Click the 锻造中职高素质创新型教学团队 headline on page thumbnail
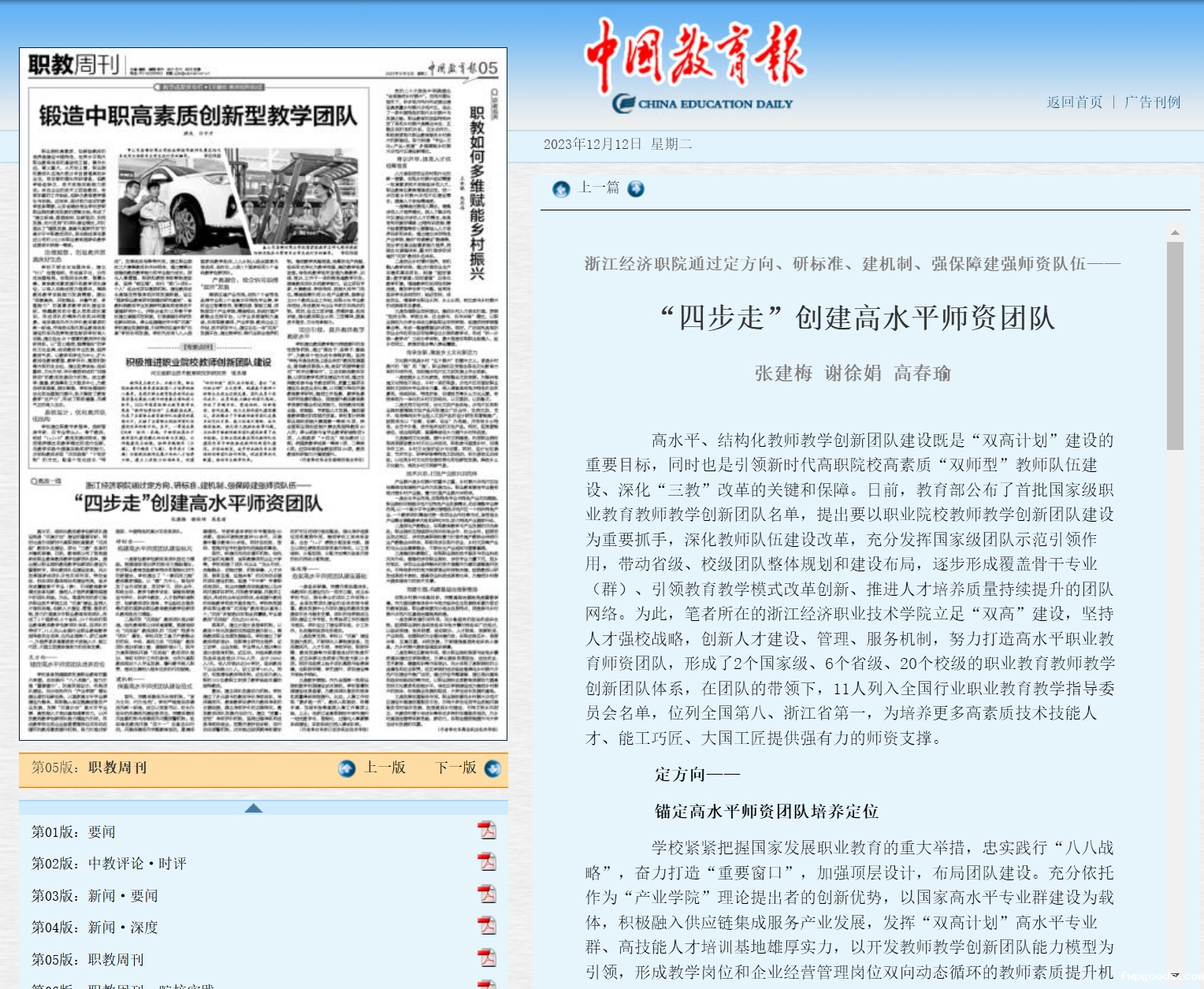The height and width of the screenshot is (989, 1204). tap(199, 117)
